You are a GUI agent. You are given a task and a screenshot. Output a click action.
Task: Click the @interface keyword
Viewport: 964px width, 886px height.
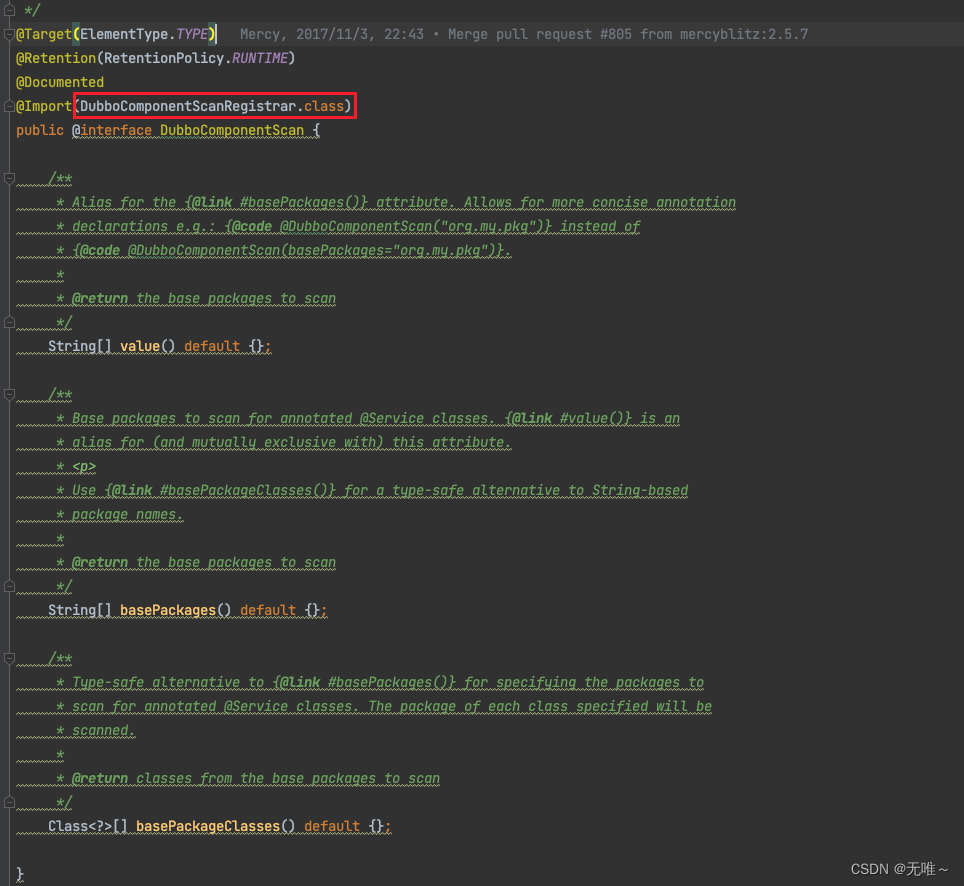[112, 130]
